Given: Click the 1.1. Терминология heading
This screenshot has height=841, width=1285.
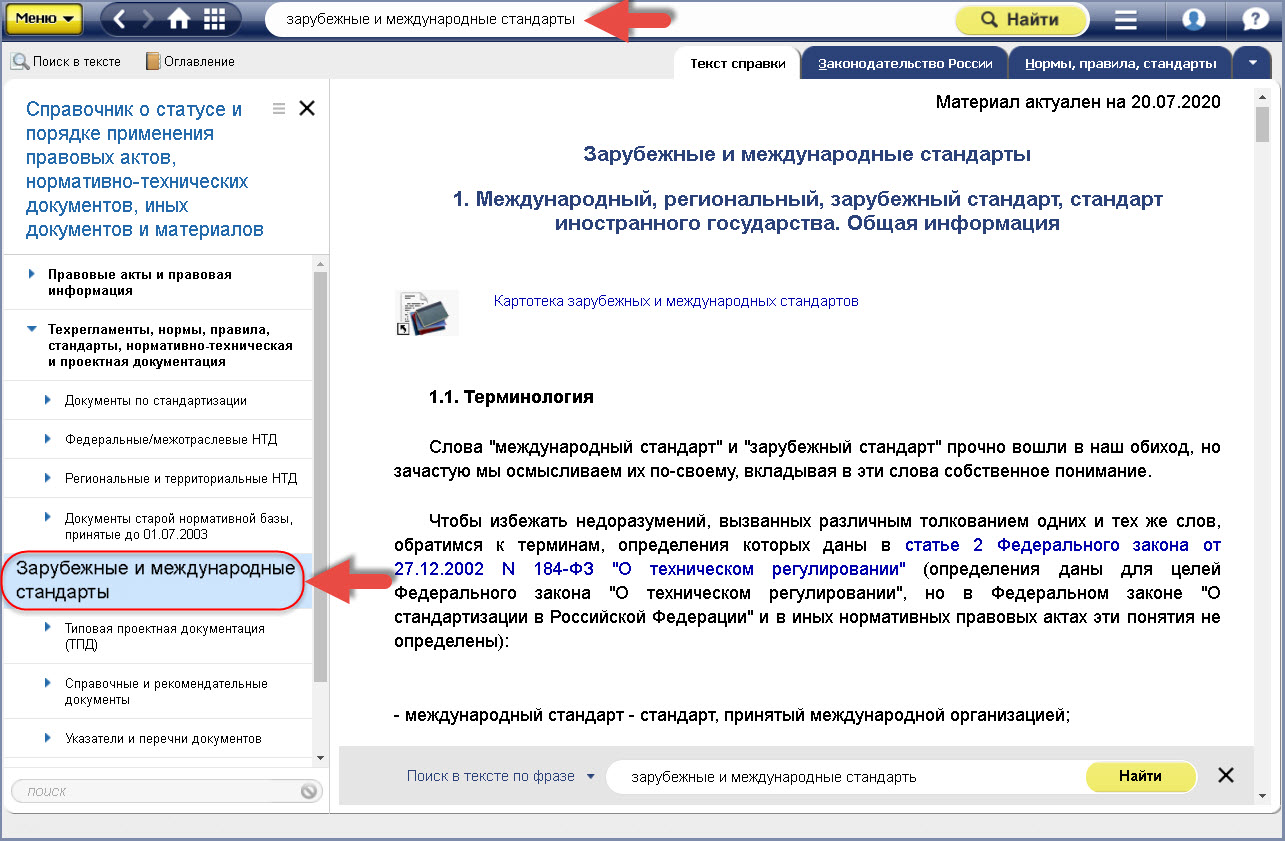Looking at the screenshot, I should tap(511, 397).
